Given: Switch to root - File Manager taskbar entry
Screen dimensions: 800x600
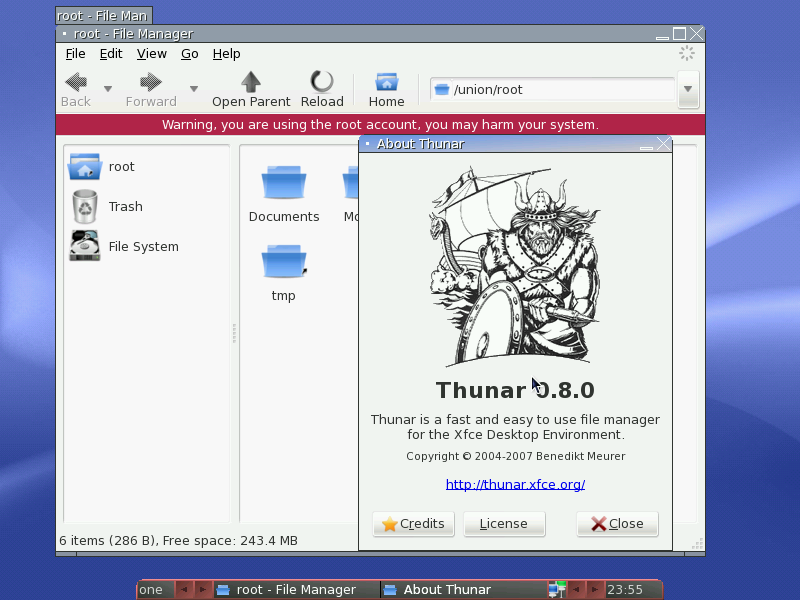Looking at the screenshot, I should 296,589.
